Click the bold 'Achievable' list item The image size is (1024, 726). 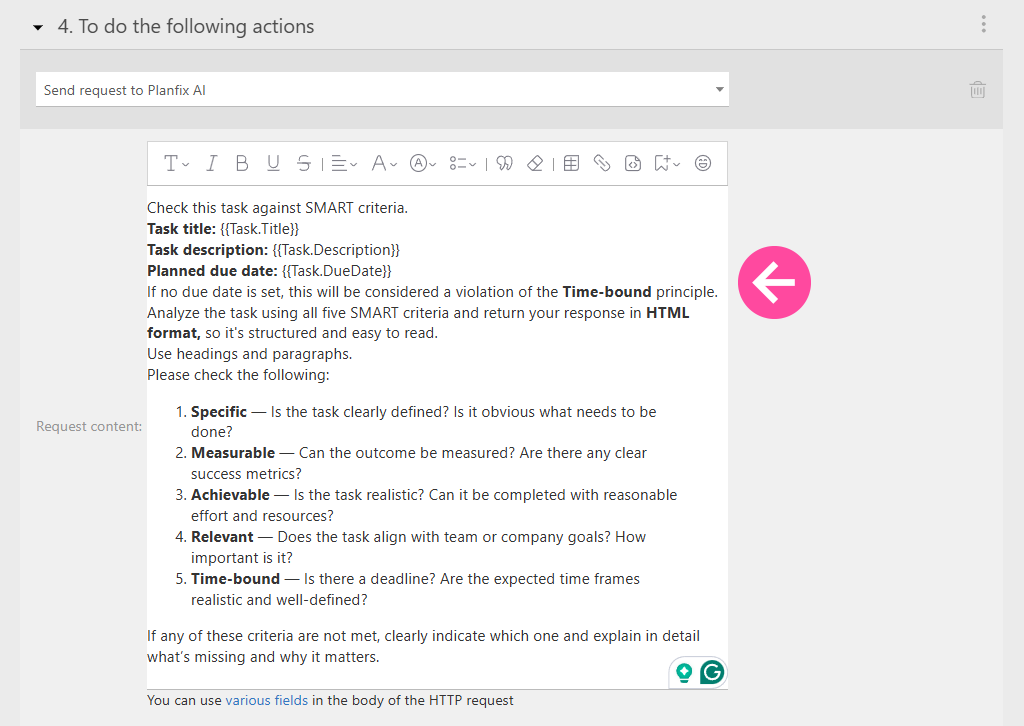[x=230, y=495]
